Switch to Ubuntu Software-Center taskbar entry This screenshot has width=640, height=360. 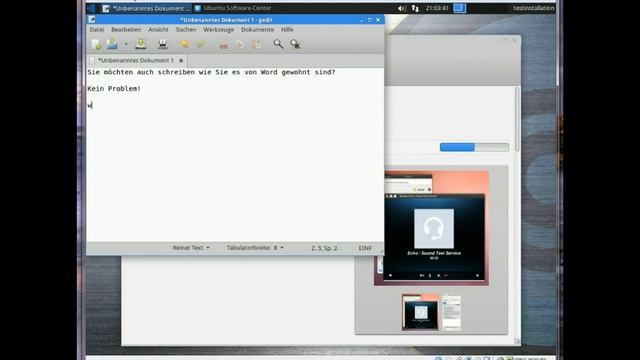(233, 8)
